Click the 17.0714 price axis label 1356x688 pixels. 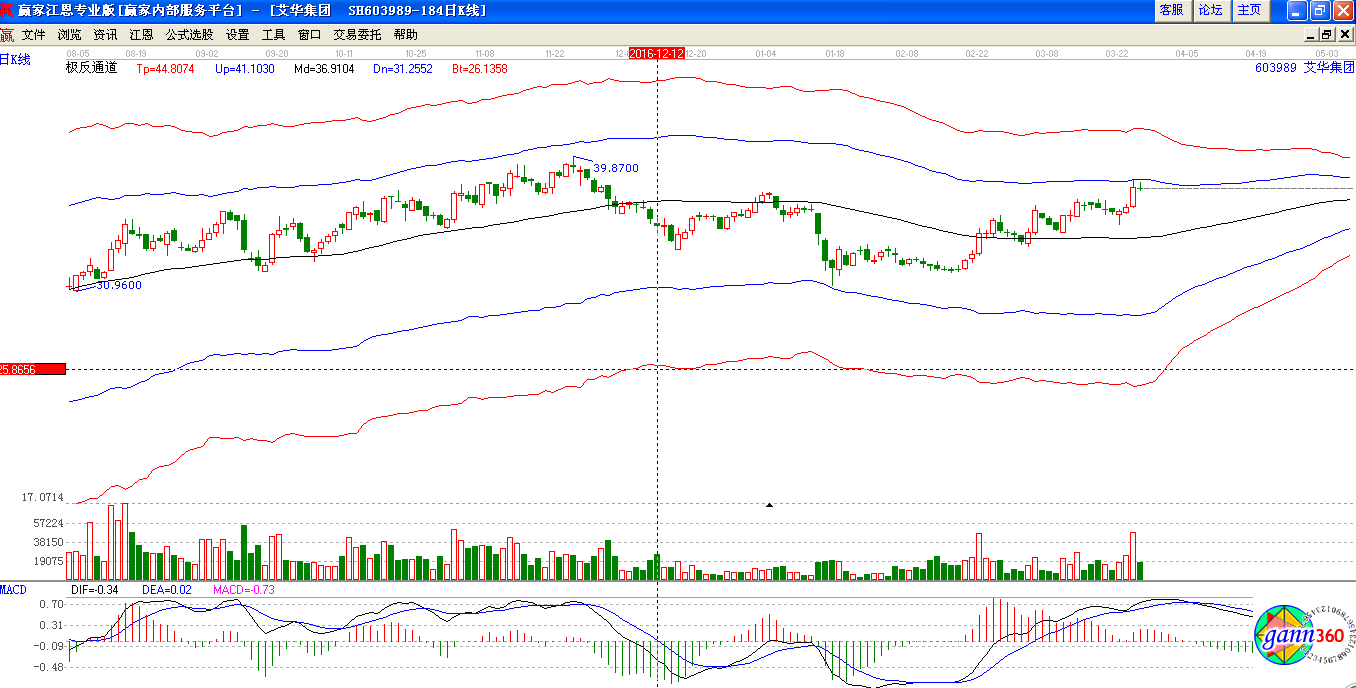pos(43,497)
